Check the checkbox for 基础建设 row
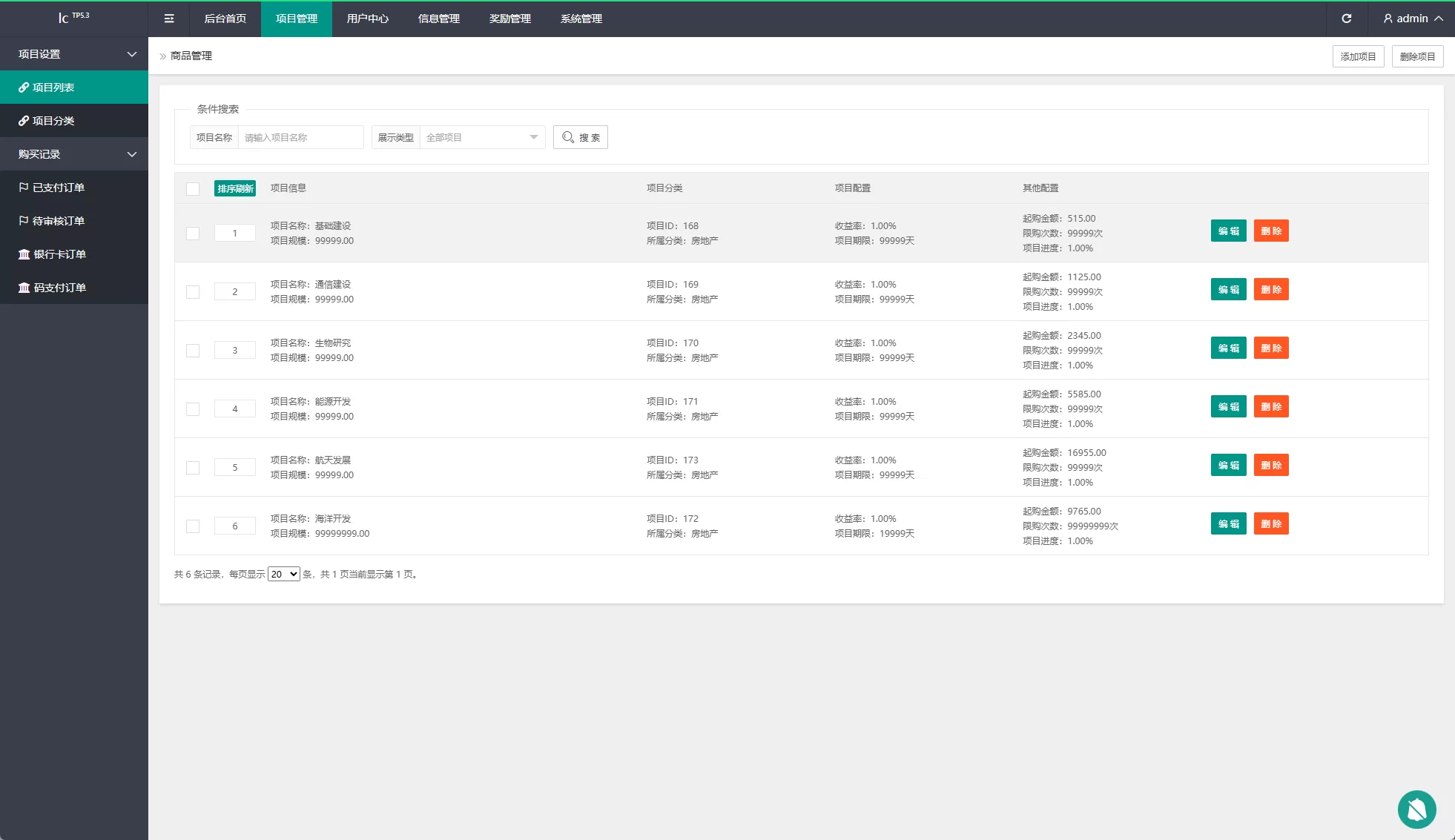 193,233
